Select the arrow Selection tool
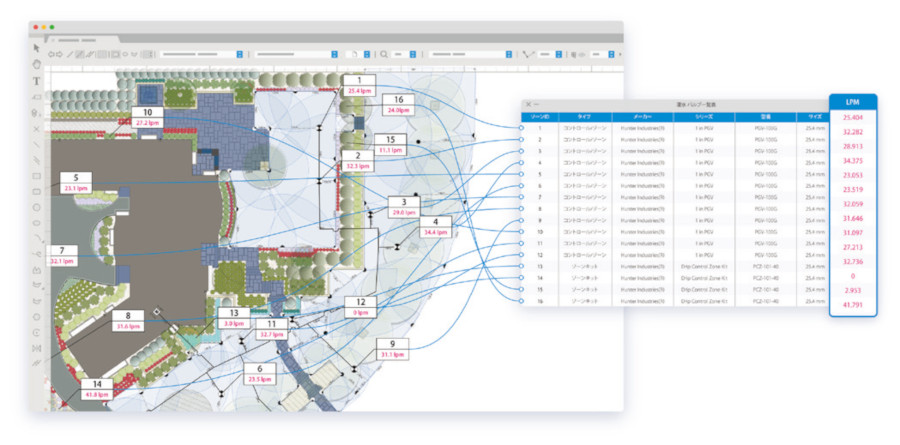 tap(37, 48)
